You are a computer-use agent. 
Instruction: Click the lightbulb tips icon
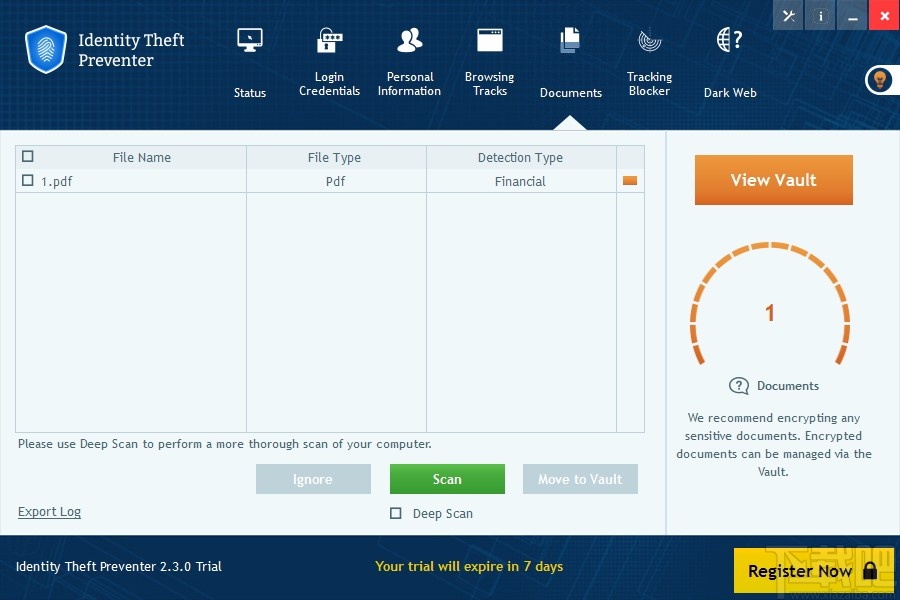click(x=880, y=80)
